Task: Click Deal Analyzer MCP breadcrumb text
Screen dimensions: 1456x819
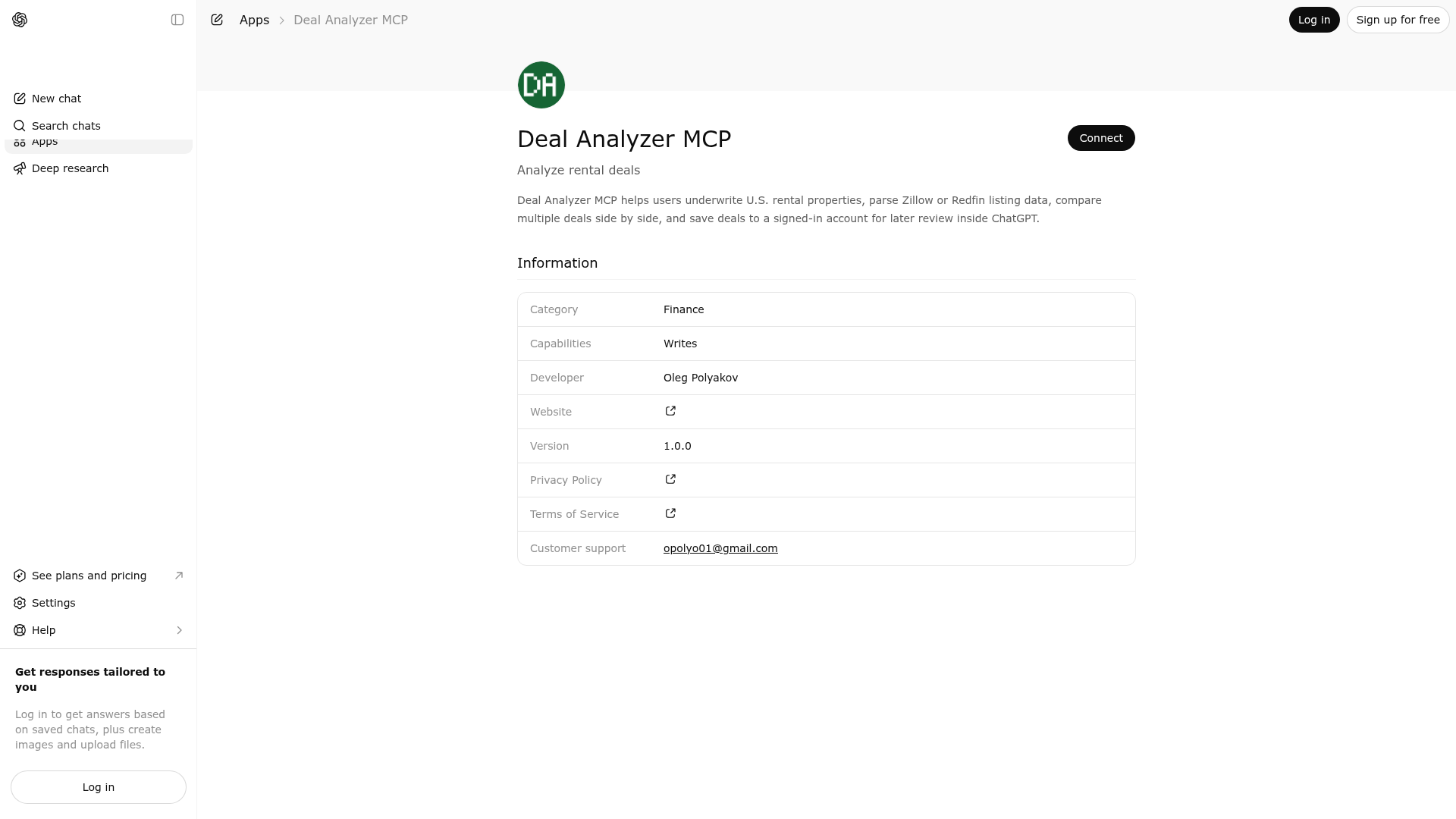Action: tap(350, 20)
